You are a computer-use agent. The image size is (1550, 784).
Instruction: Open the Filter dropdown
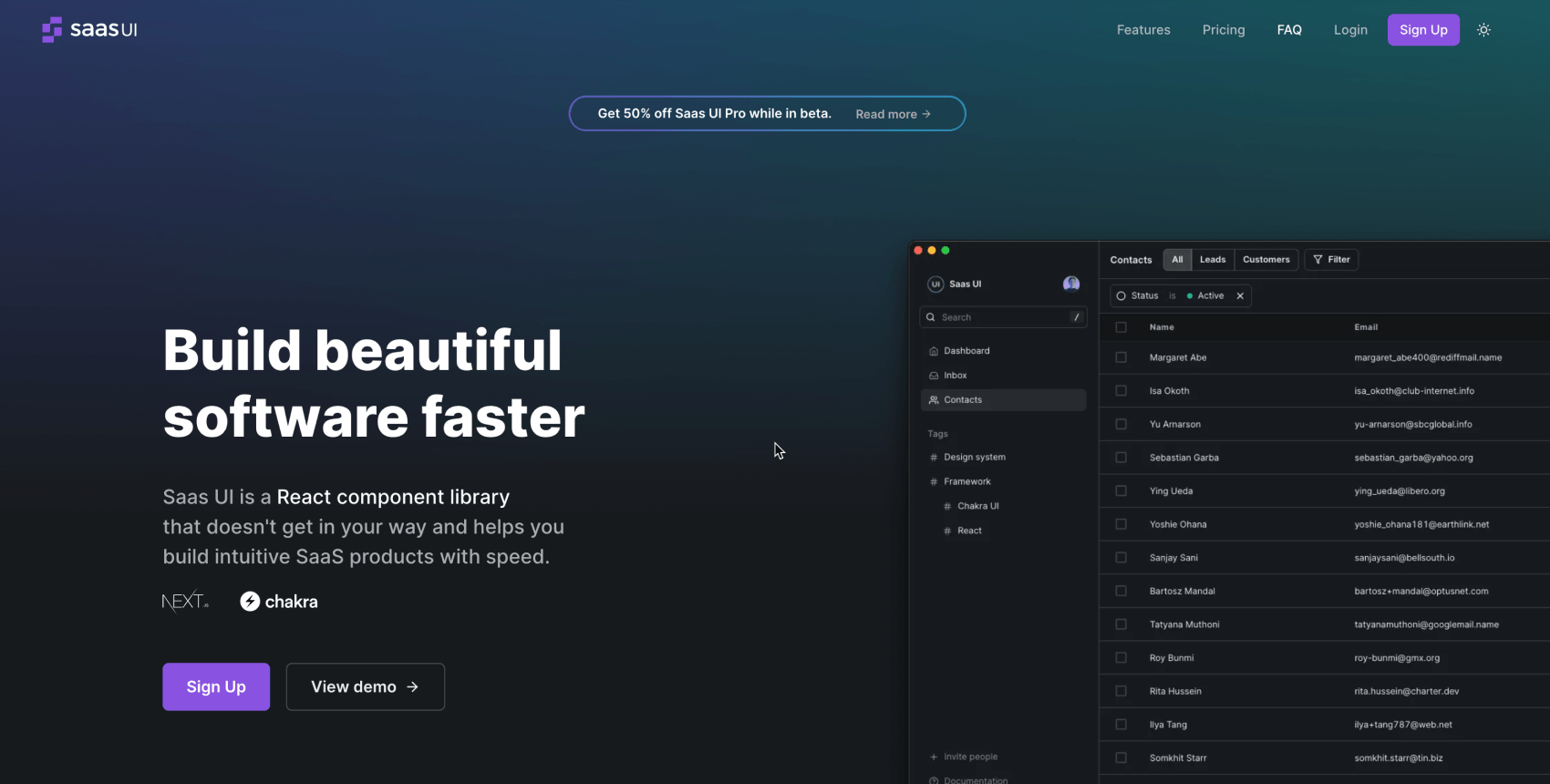pyautogui.click(x=1331, y=260)
